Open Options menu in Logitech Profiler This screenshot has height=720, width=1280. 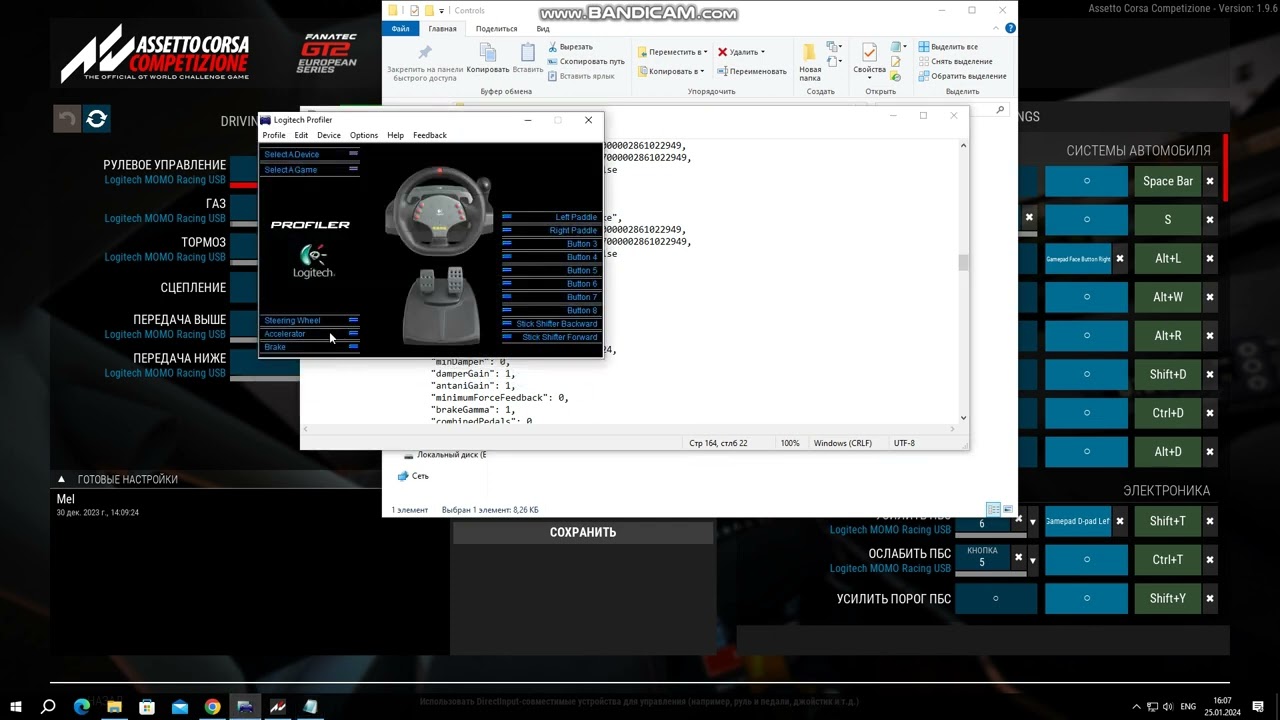[364, 135]
